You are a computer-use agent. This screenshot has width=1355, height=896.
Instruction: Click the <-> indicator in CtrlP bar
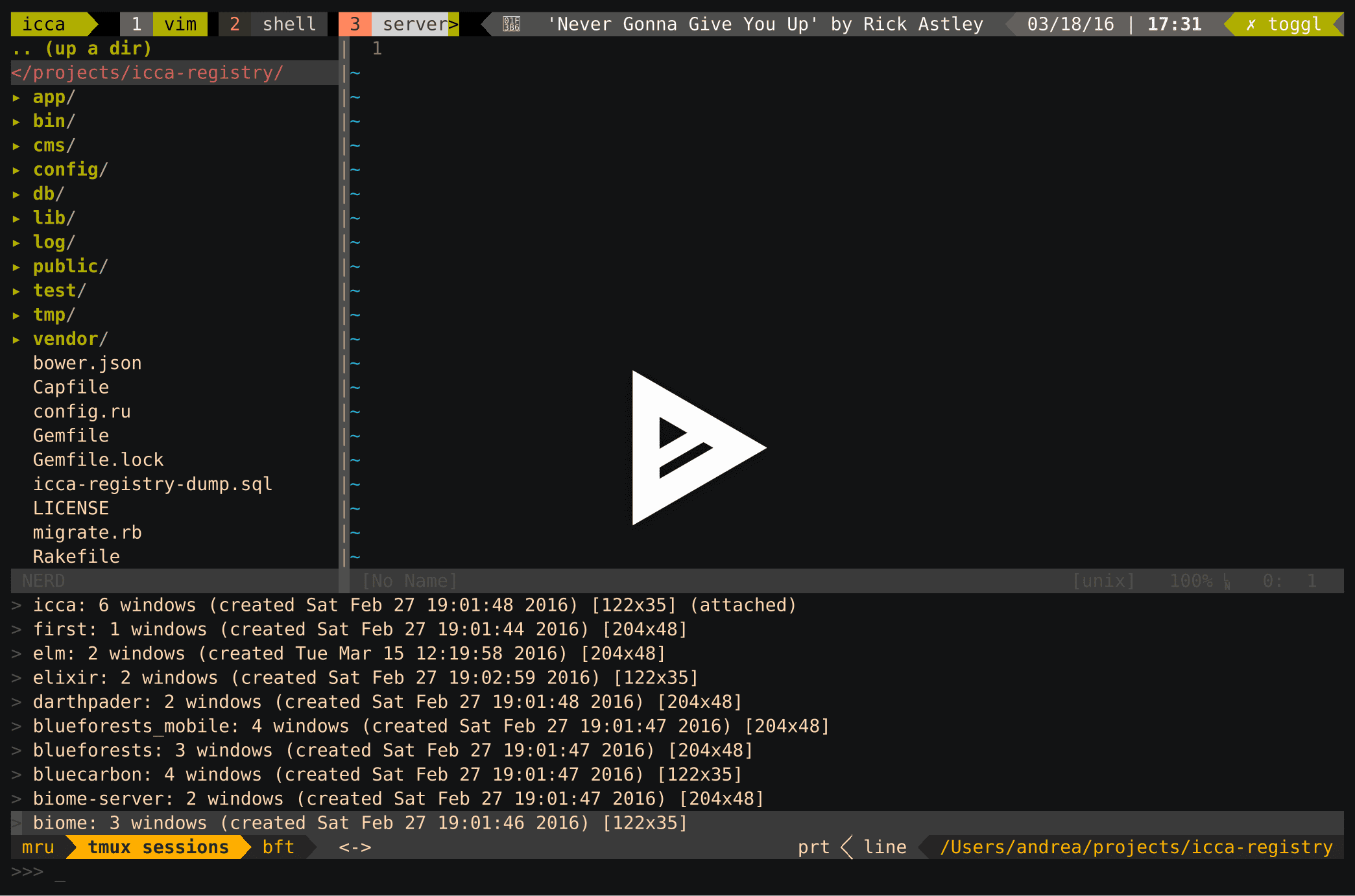tap(355, 847)
